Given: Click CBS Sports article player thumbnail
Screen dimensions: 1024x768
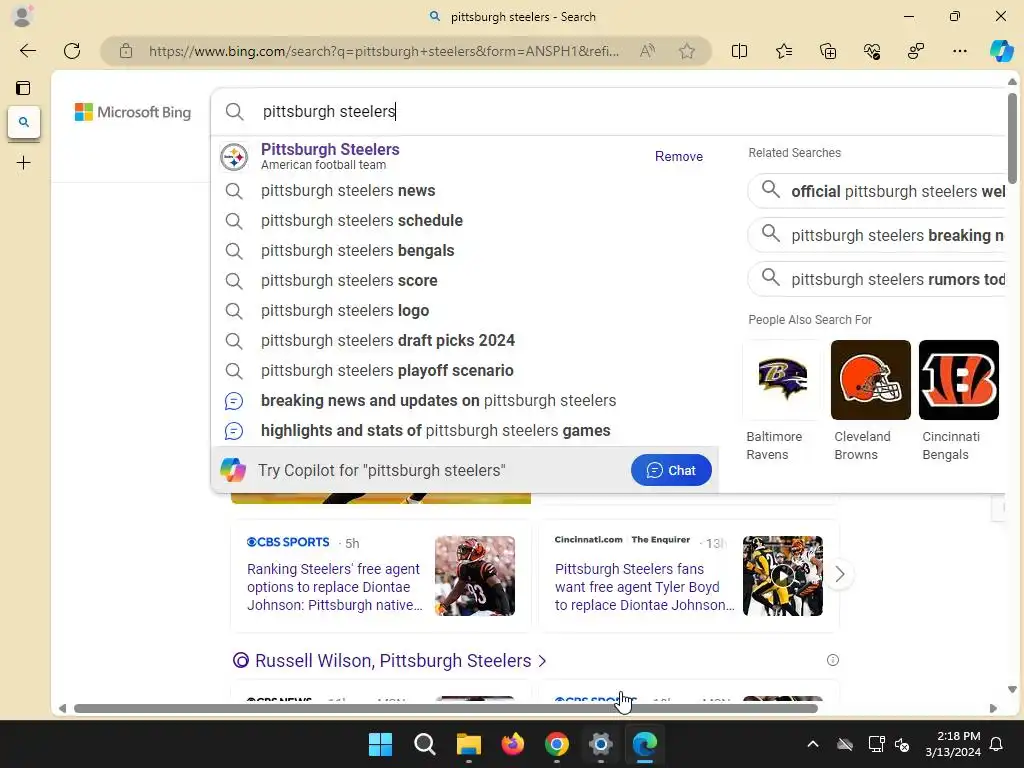Looking at the screenshot, I should click(475, 576).
